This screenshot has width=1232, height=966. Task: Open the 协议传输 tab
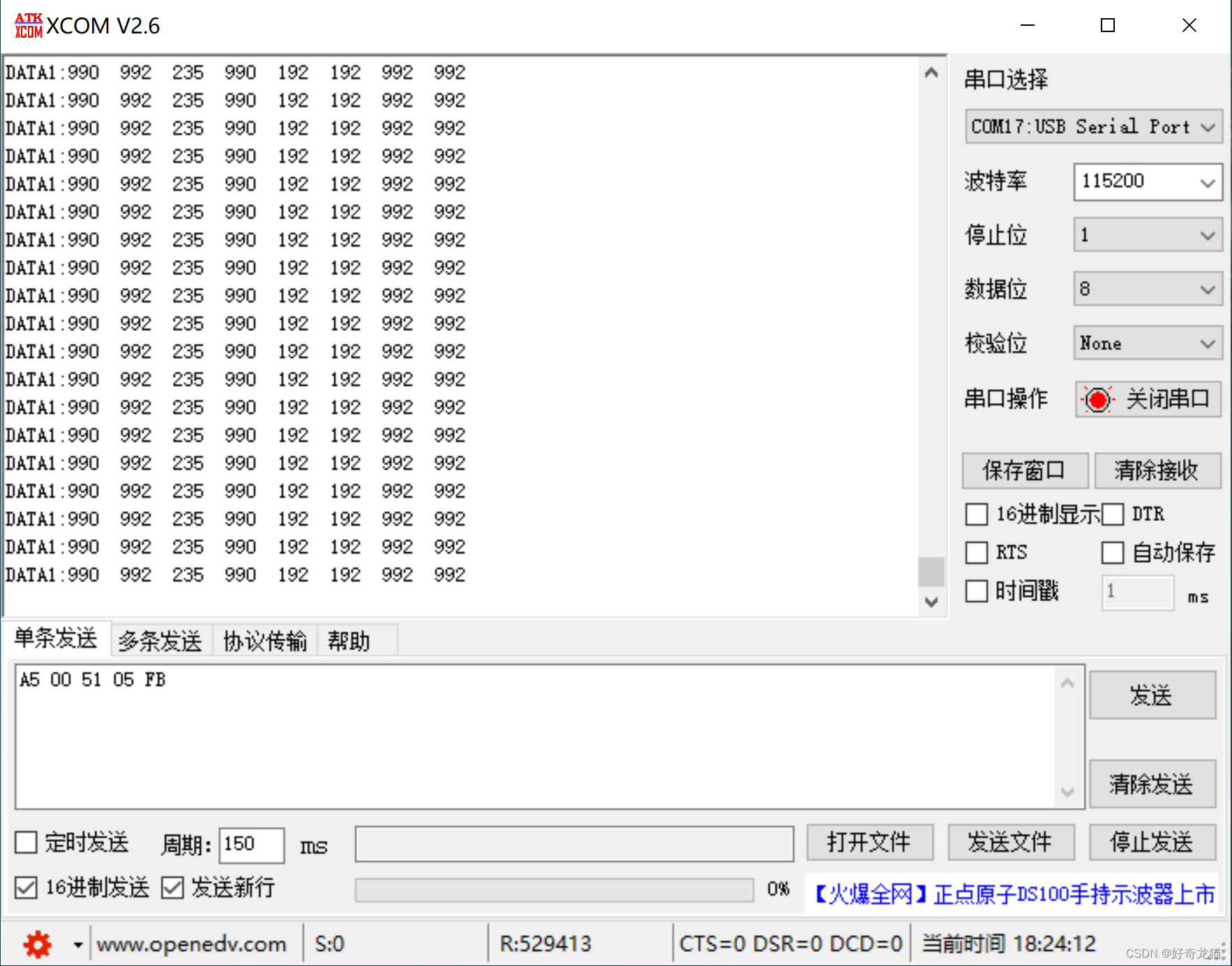265,640
